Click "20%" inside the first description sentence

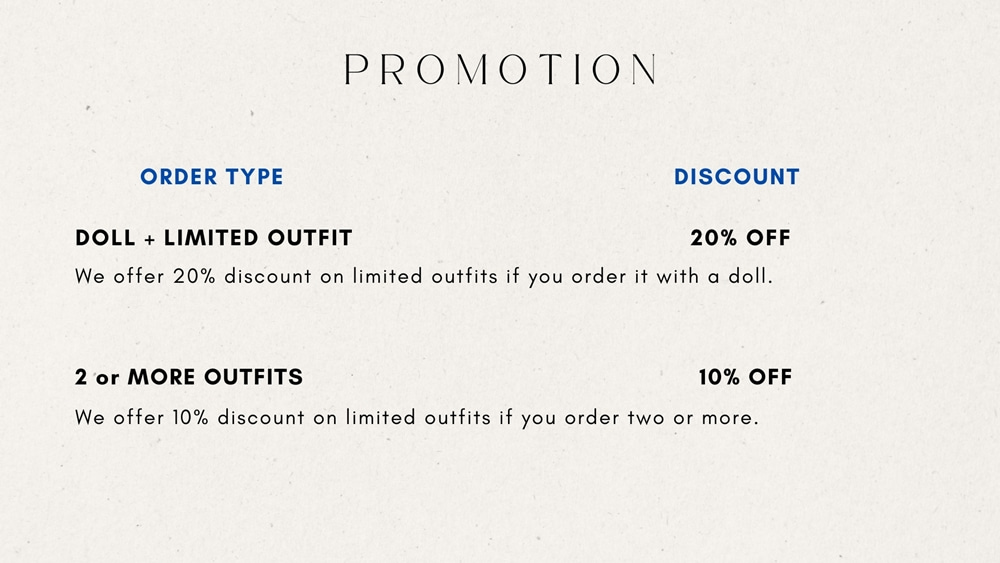click(195, 277)
